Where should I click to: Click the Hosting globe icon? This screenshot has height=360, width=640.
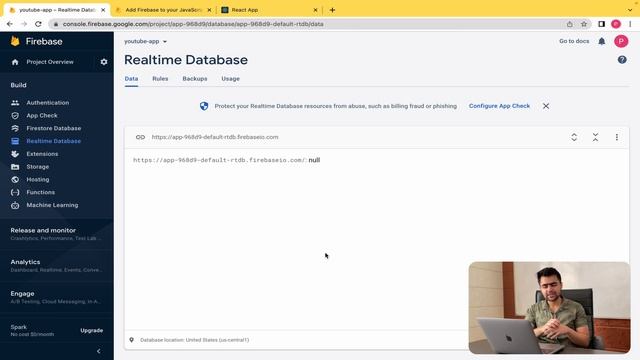pyautogui.click(x=15, y=180)
